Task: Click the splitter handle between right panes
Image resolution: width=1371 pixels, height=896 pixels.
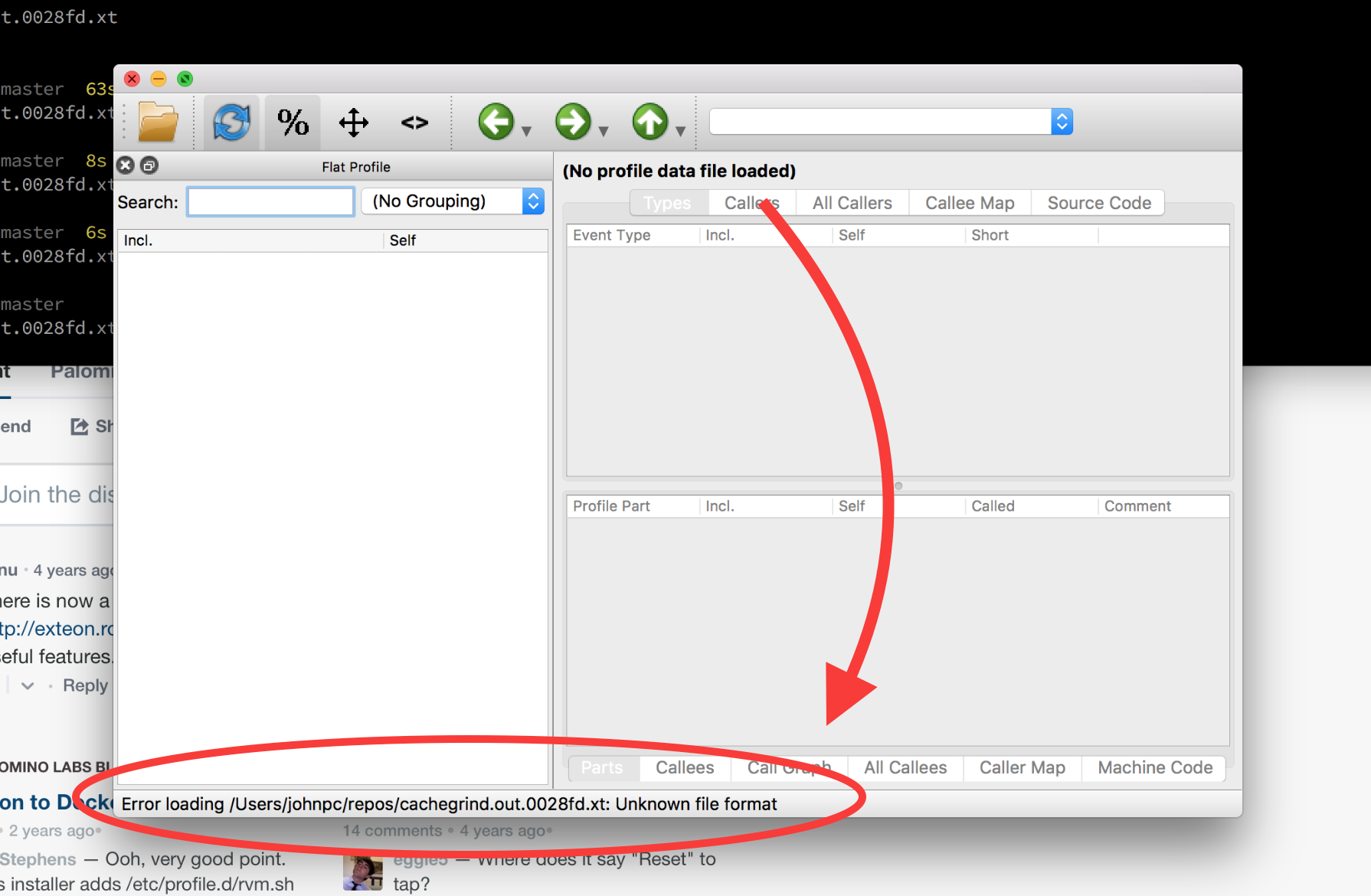Action: point(898,486)
